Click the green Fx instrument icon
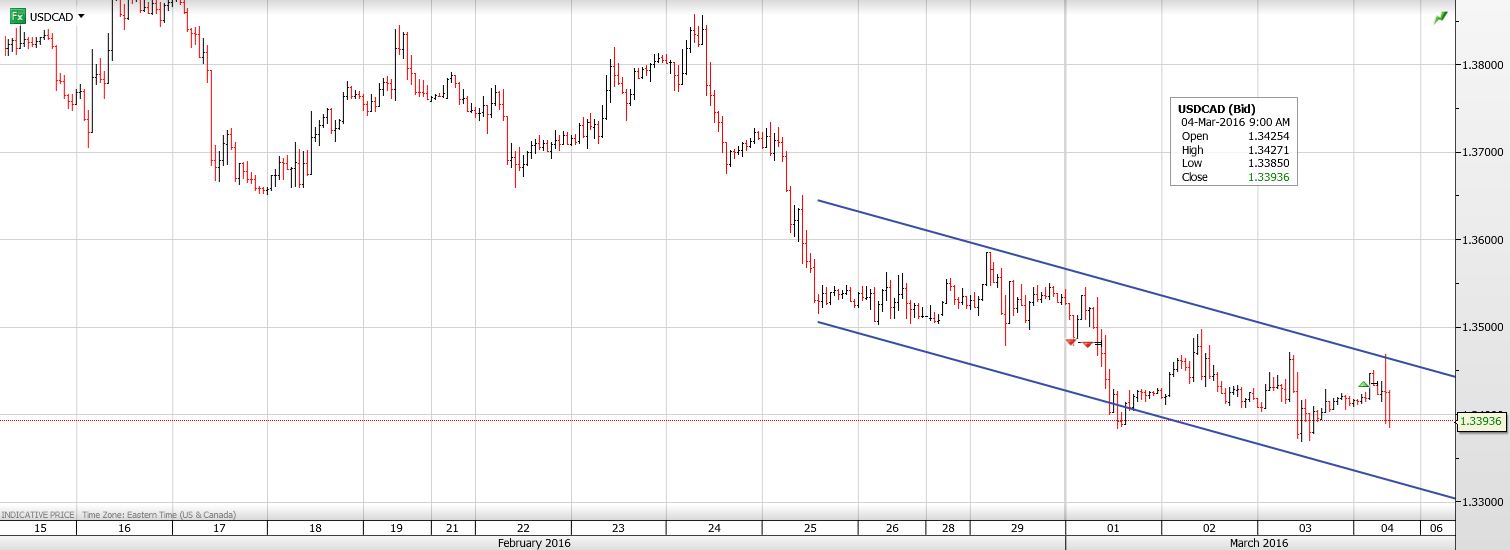Screen dimensions: 1510x550 18,16
